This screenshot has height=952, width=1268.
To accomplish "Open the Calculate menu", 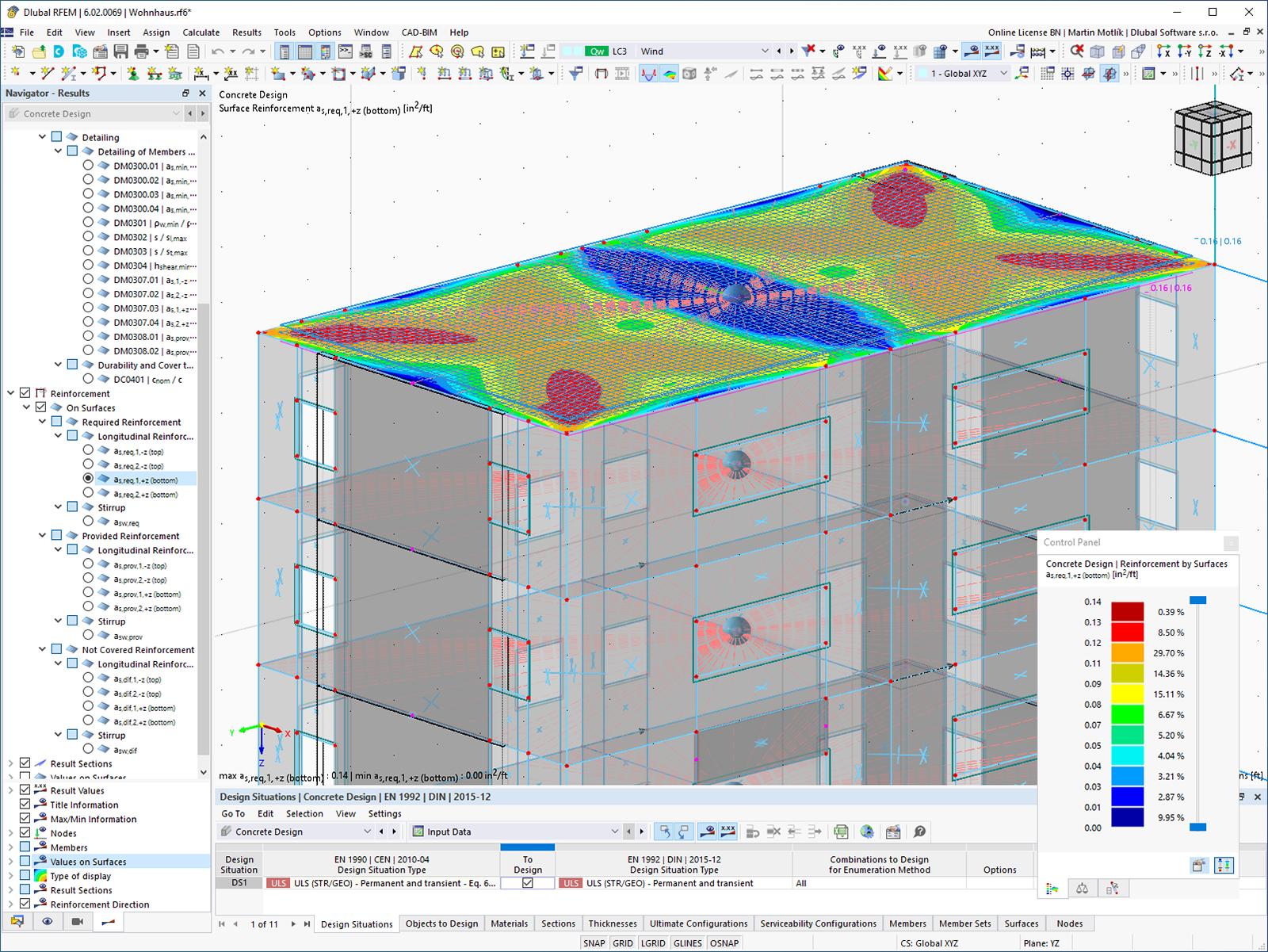I will click(201, 32).
